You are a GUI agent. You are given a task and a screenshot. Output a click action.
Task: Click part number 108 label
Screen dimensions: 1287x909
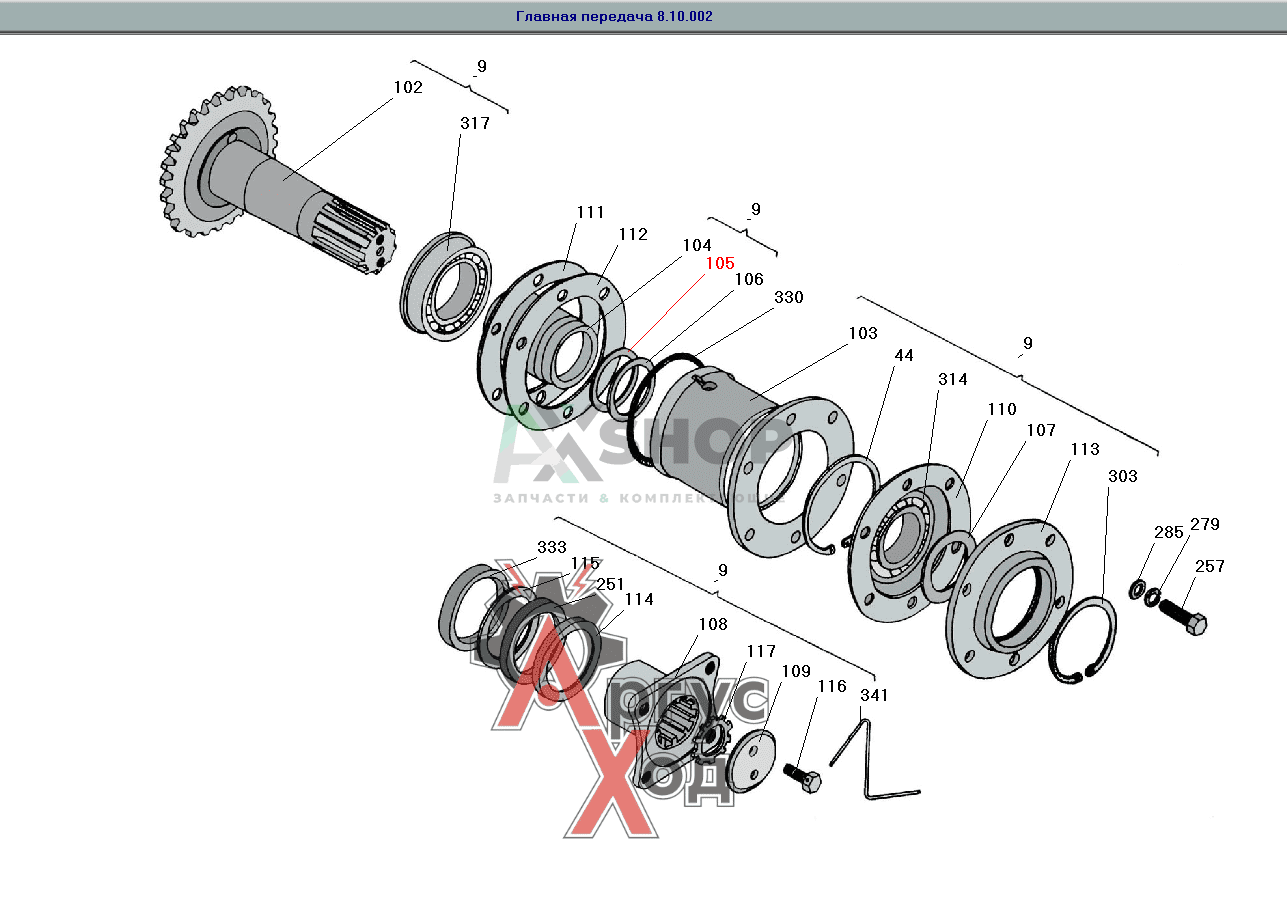point(712,624)
